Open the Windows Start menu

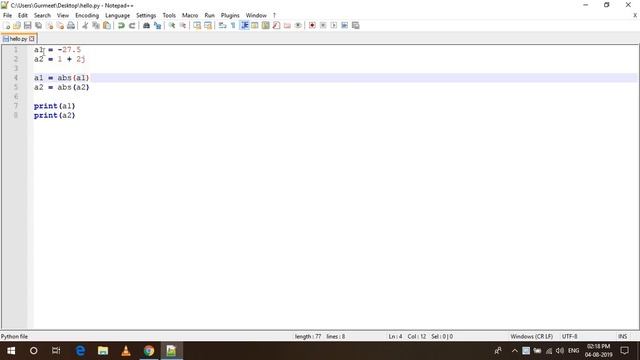11,351
